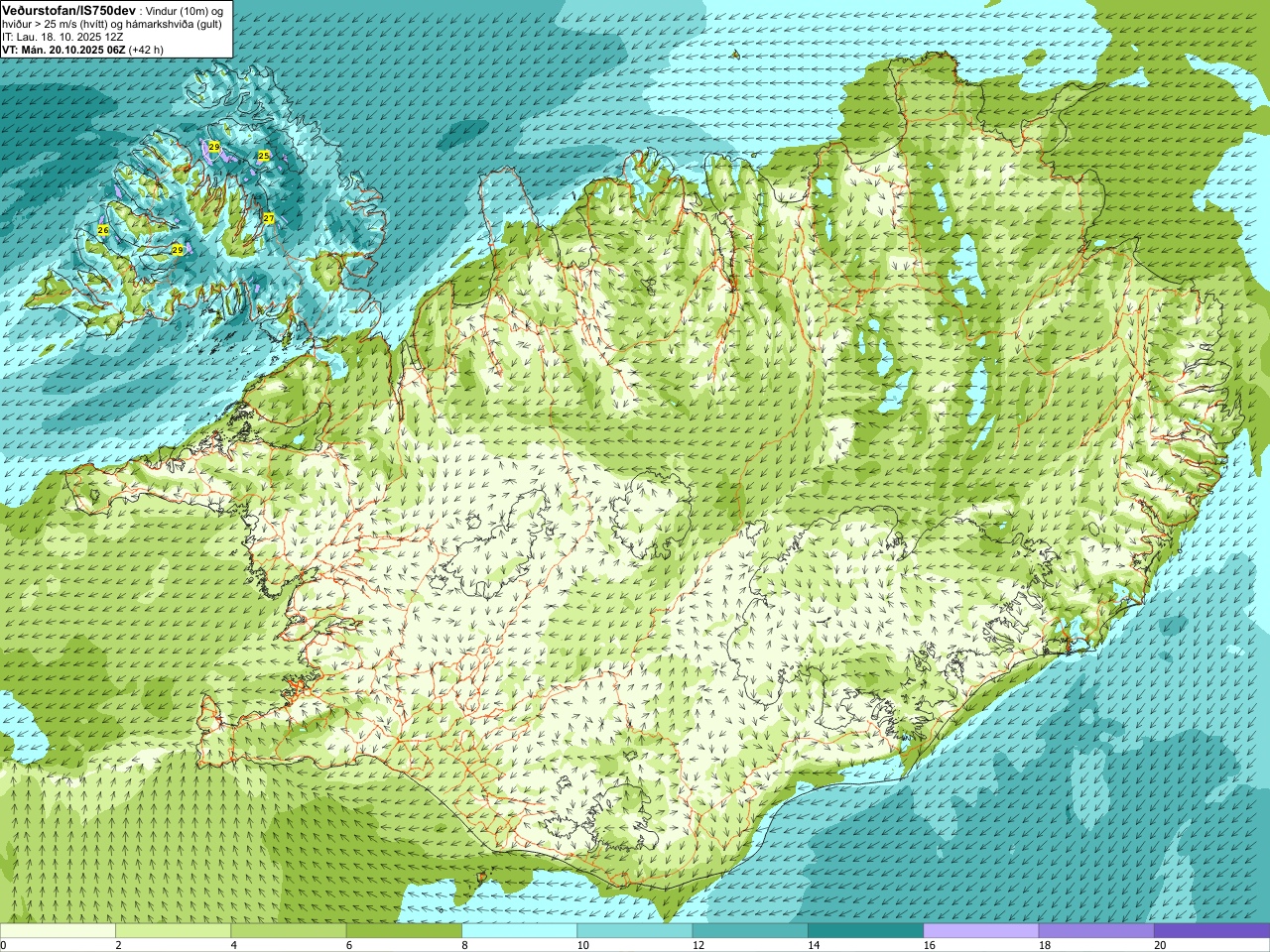Click the yellow gust marker labeled 26

tap(103, 230)
